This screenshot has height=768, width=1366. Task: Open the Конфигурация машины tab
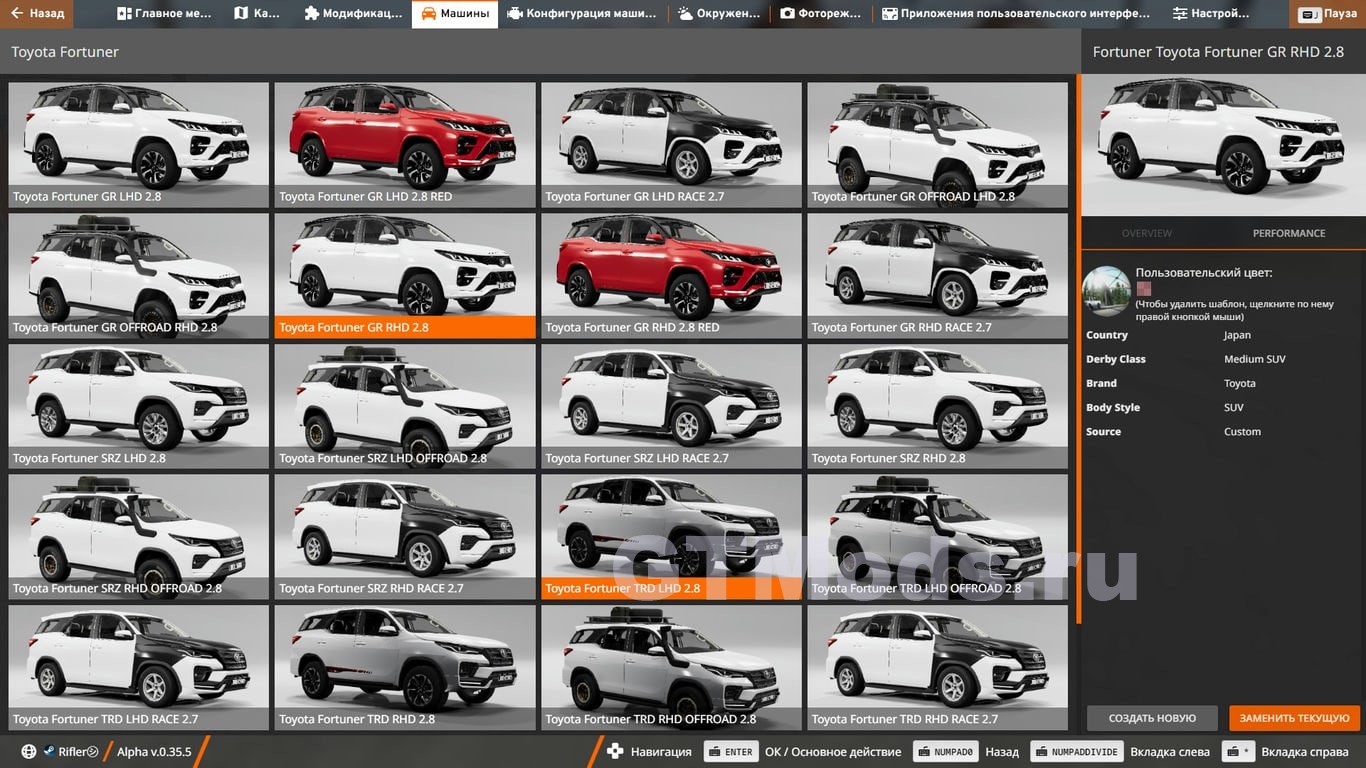tap(582, 14)
